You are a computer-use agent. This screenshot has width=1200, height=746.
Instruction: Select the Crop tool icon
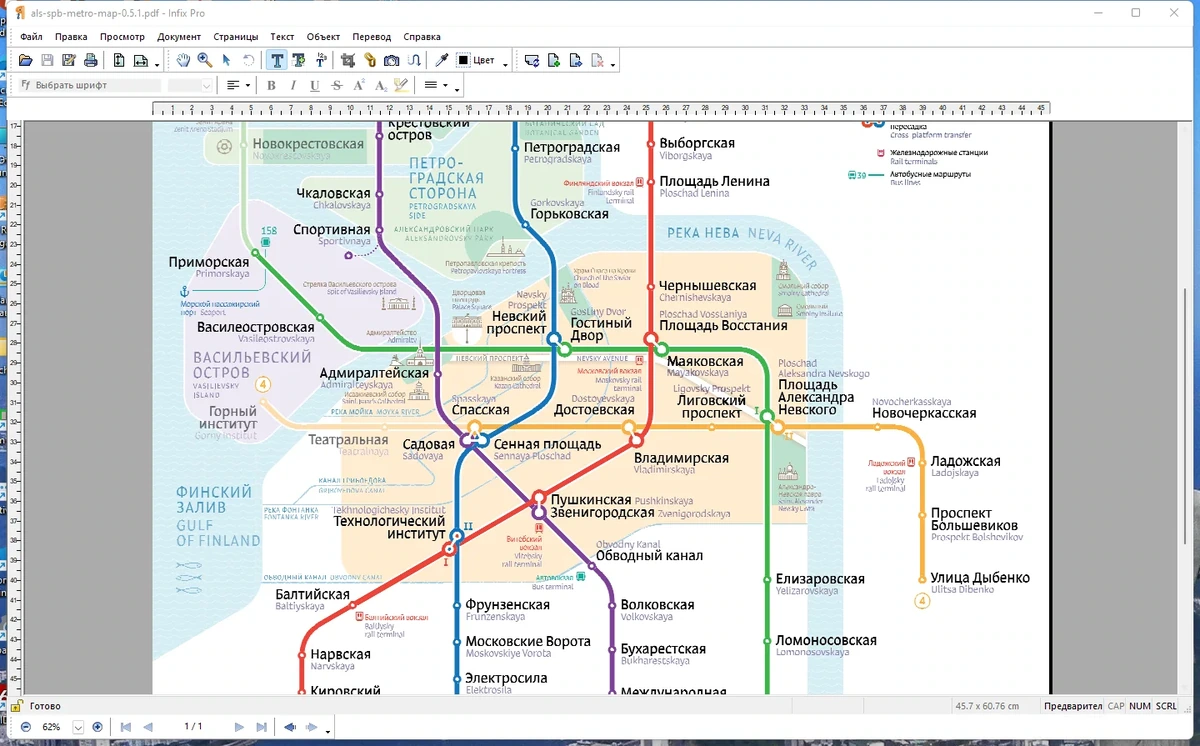point(348,61)
